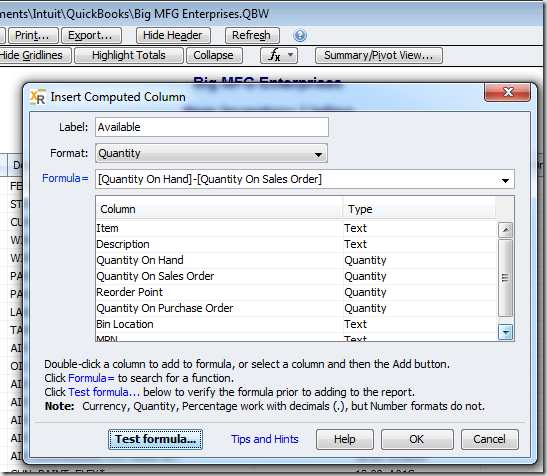Viewport: 547px width, 476px height.
Task: Select the Reorder Point row
Action: (296, 292)
